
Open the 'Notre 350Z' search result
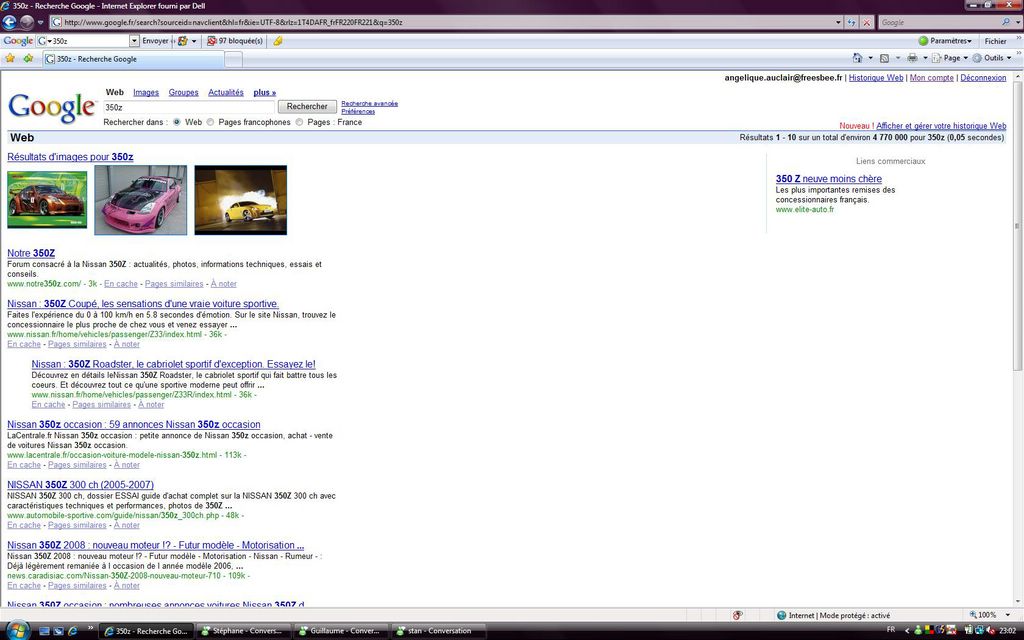tap(32, 253)
